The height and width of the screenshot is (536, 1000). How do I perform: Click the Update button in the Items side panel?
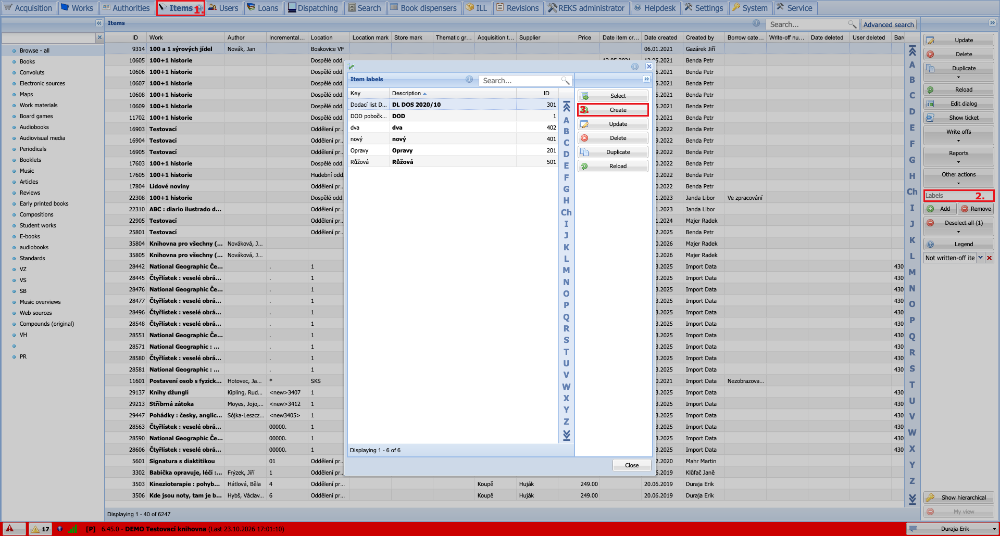(x=959, y=40)
